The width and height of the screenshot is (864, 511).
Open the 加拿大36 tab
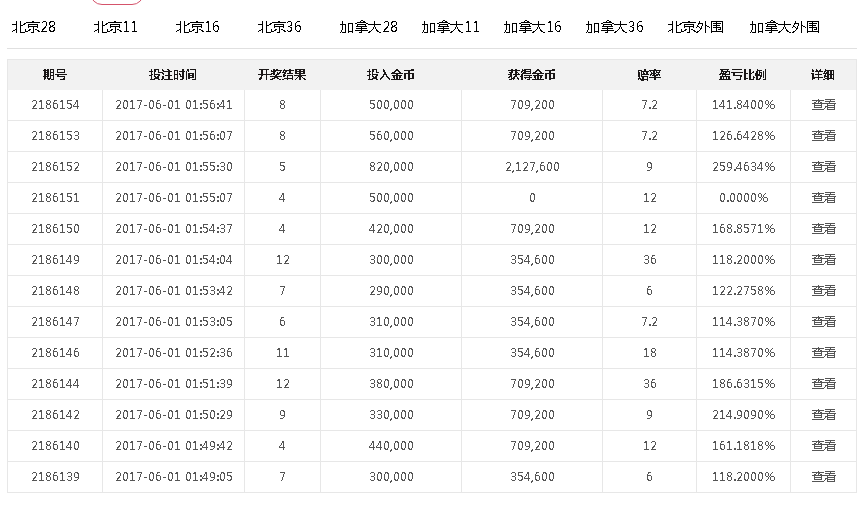click(614, 27)
